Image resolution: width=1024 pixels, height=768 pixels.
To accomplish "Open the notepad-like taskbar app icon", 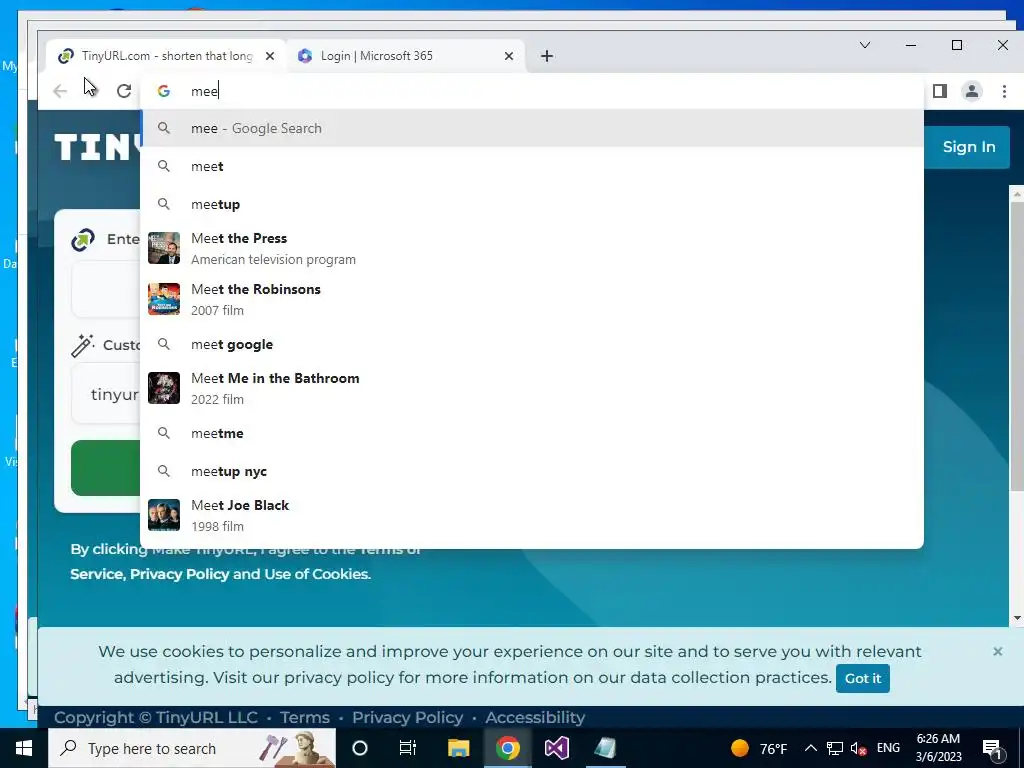I will (x=605, y=748).
